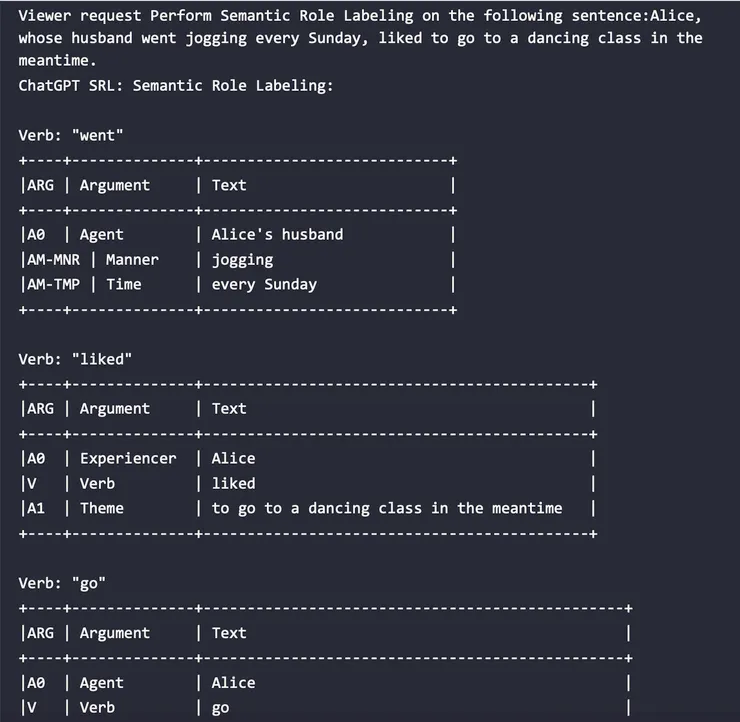The image size is (740, 722).
Task: Click the "Argument" header in the liked table
Action: (115, 408)
